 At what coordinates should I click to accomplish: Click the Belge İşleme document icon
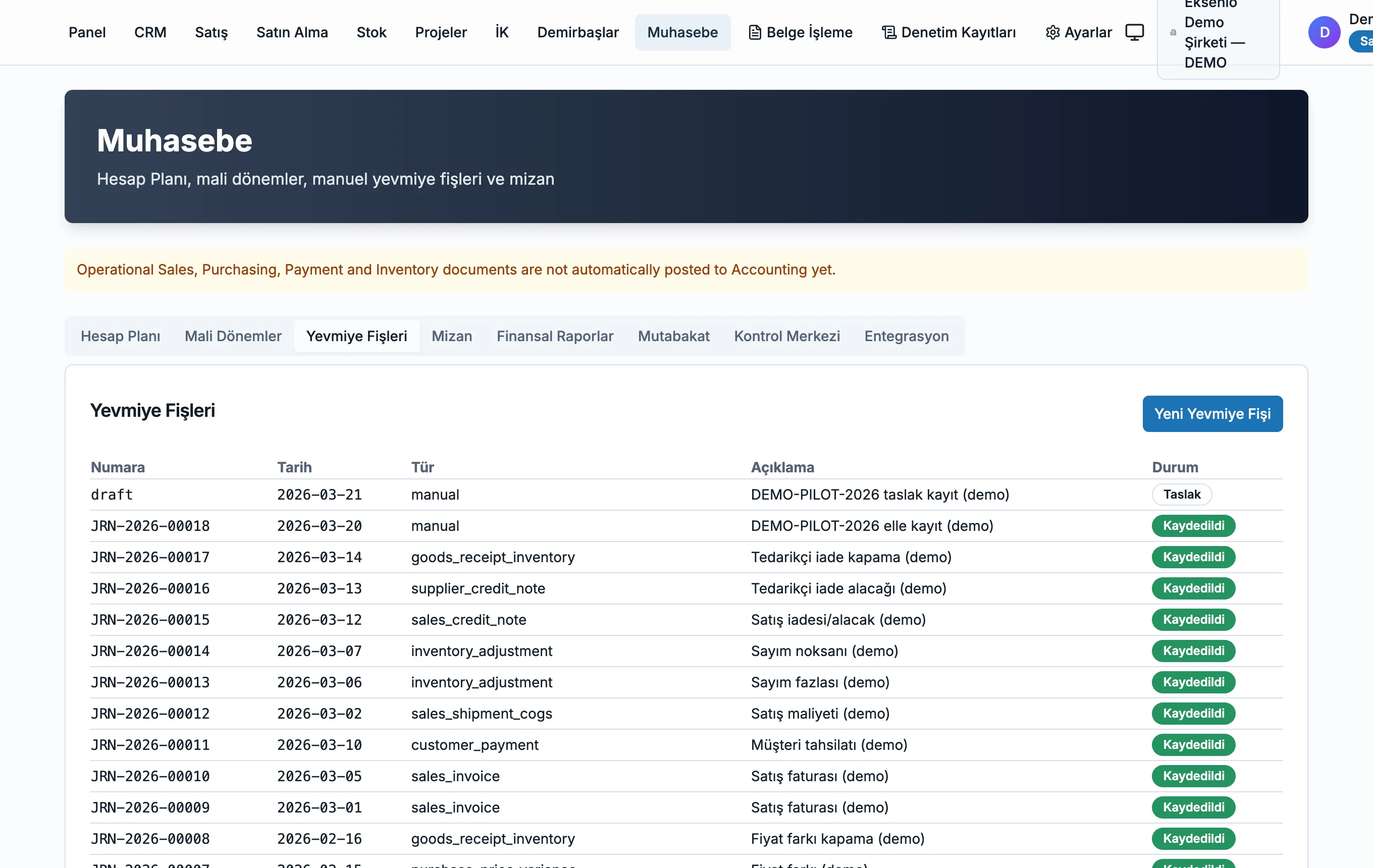pos(754,32)
